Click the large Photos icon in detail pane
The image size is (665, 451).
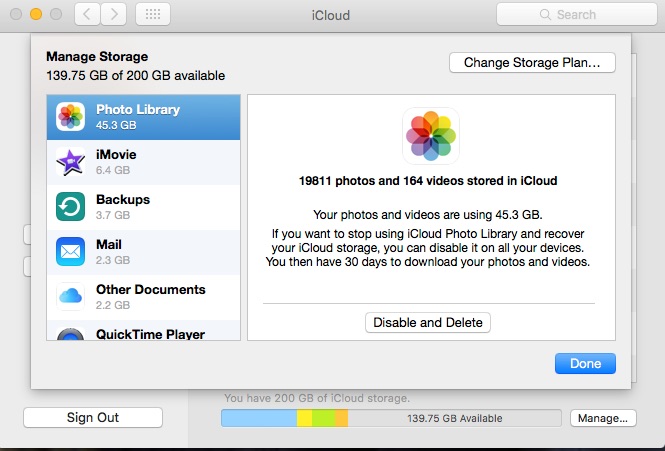431,136
